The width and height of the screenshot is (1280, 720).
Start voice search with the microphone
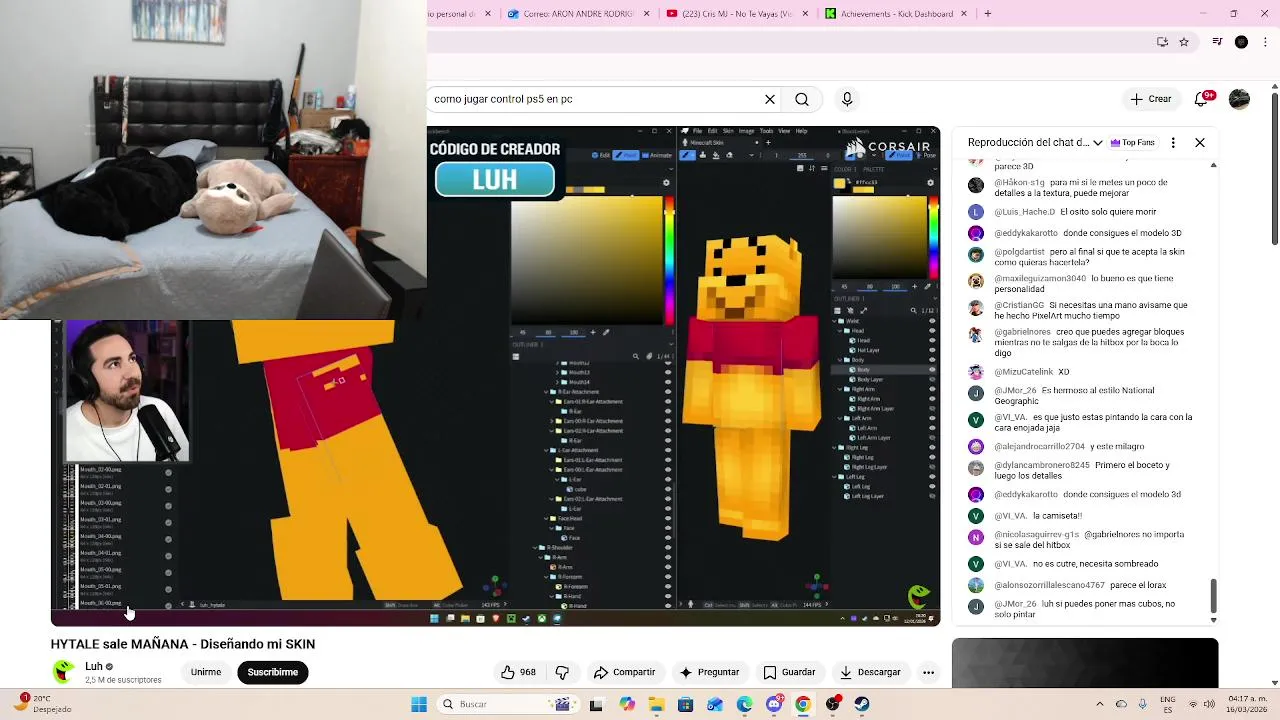pyautogui.click(x=847, y=99)
